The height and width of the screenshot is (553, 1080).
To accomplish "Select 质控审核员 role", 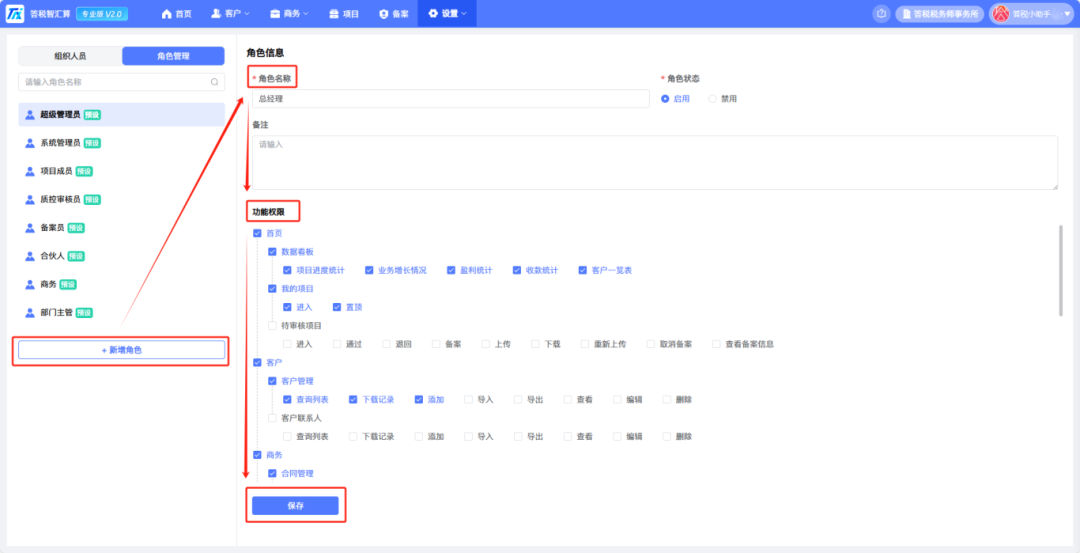I will tap(121, 200).
